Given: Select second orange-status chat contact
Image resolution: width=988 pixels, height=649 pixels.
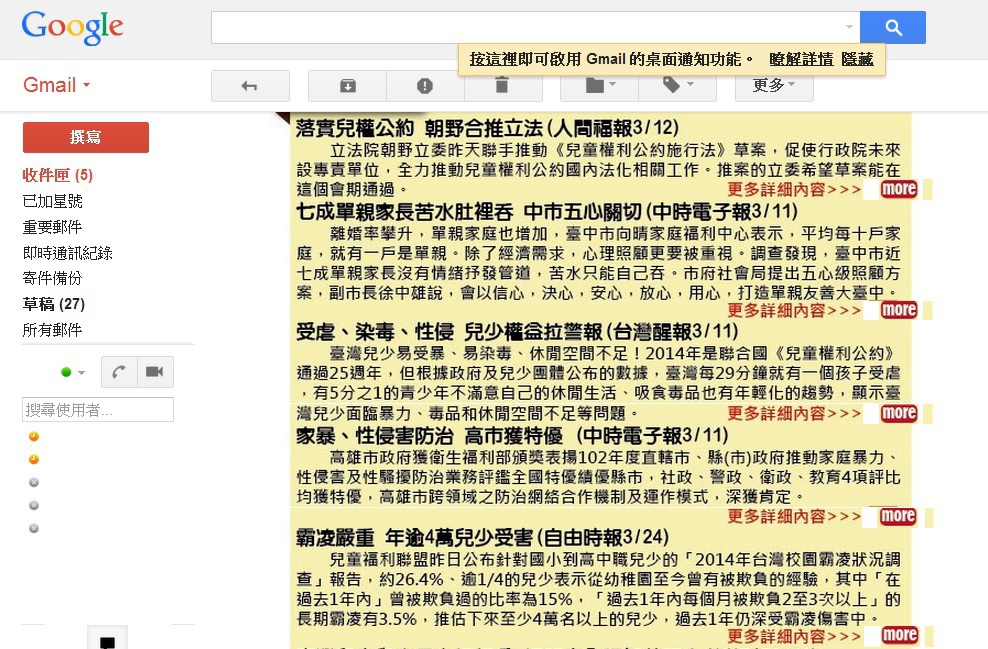Looking at the screenshot, I should [34, 459].
